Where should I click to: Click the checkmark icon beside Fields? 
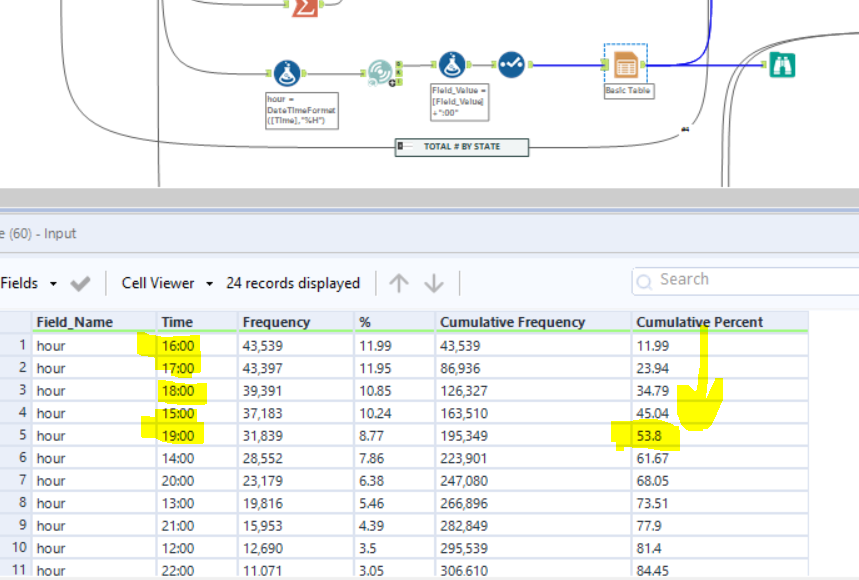point(81,284)
